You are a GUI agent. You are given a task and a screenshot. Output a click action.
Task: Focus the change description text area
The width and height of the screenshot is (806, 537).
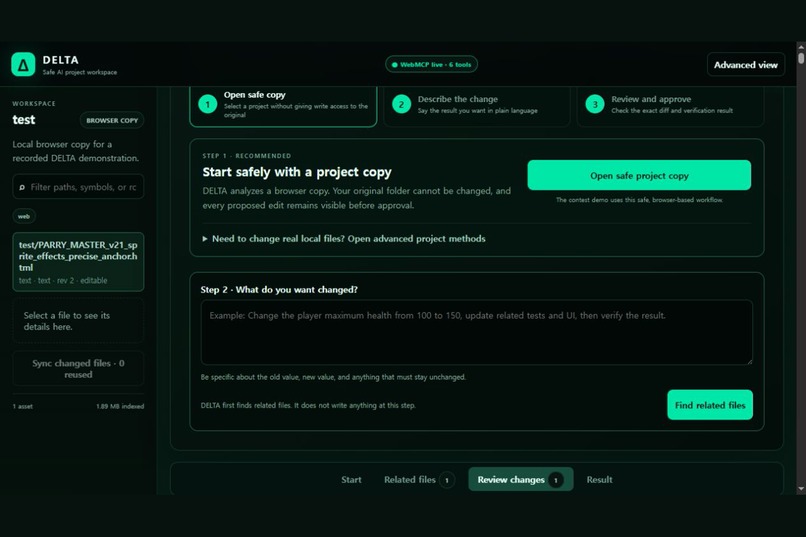pyautogui.click(x=477, y=332)
